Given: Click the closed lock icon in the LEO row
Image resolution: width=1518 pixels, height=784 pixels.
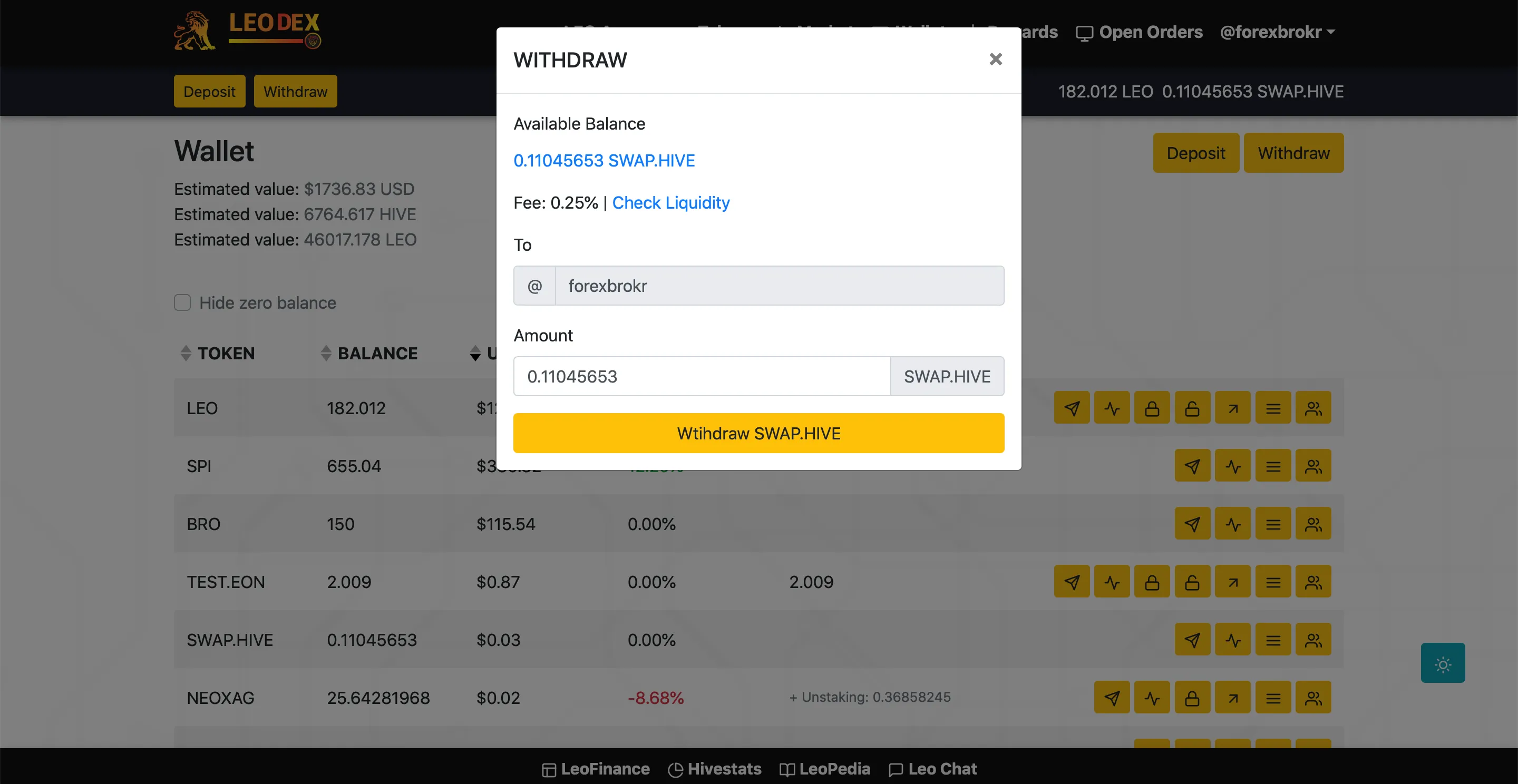Looking at the screenshot, I should [x=1152, y=408].
